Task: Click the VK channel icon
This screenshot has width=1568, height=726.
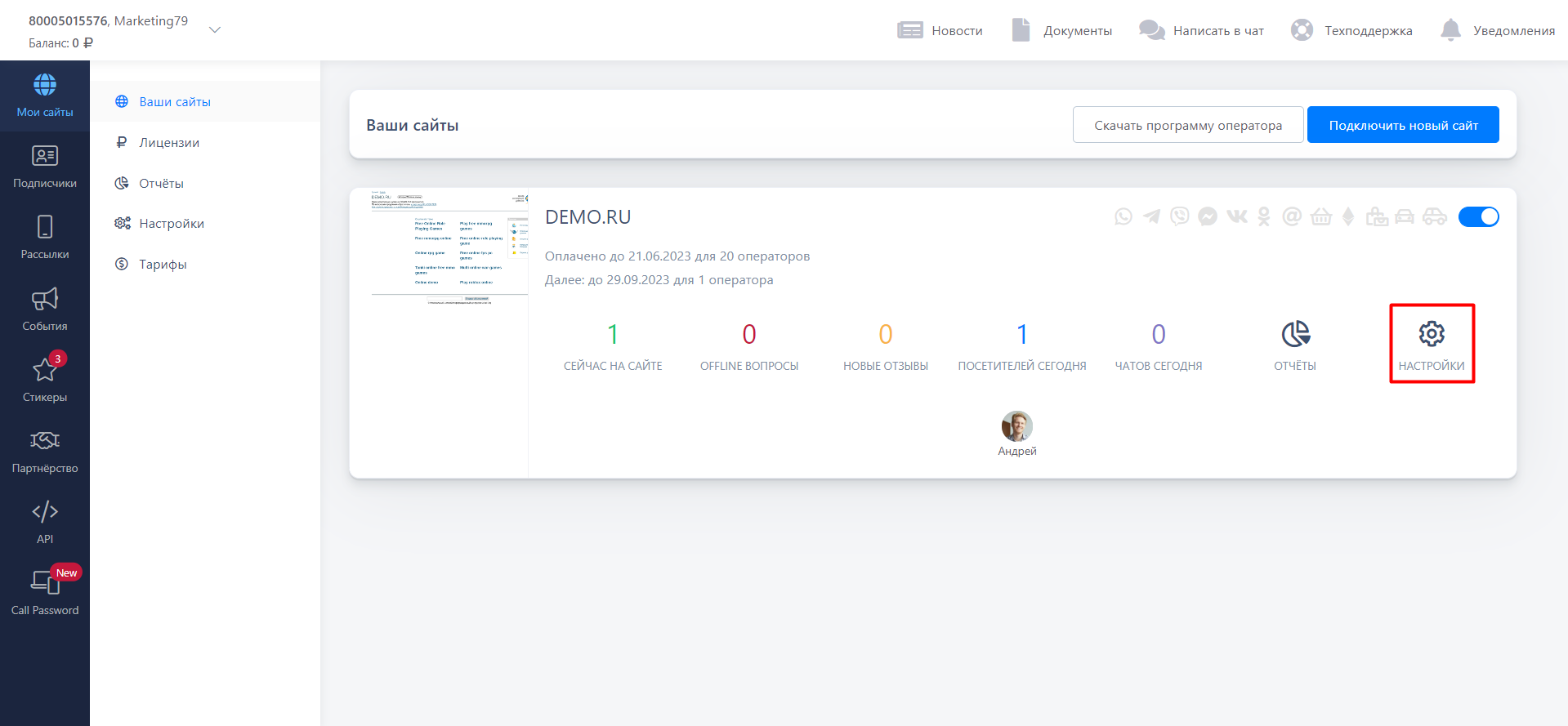Action: [1236, 216]
